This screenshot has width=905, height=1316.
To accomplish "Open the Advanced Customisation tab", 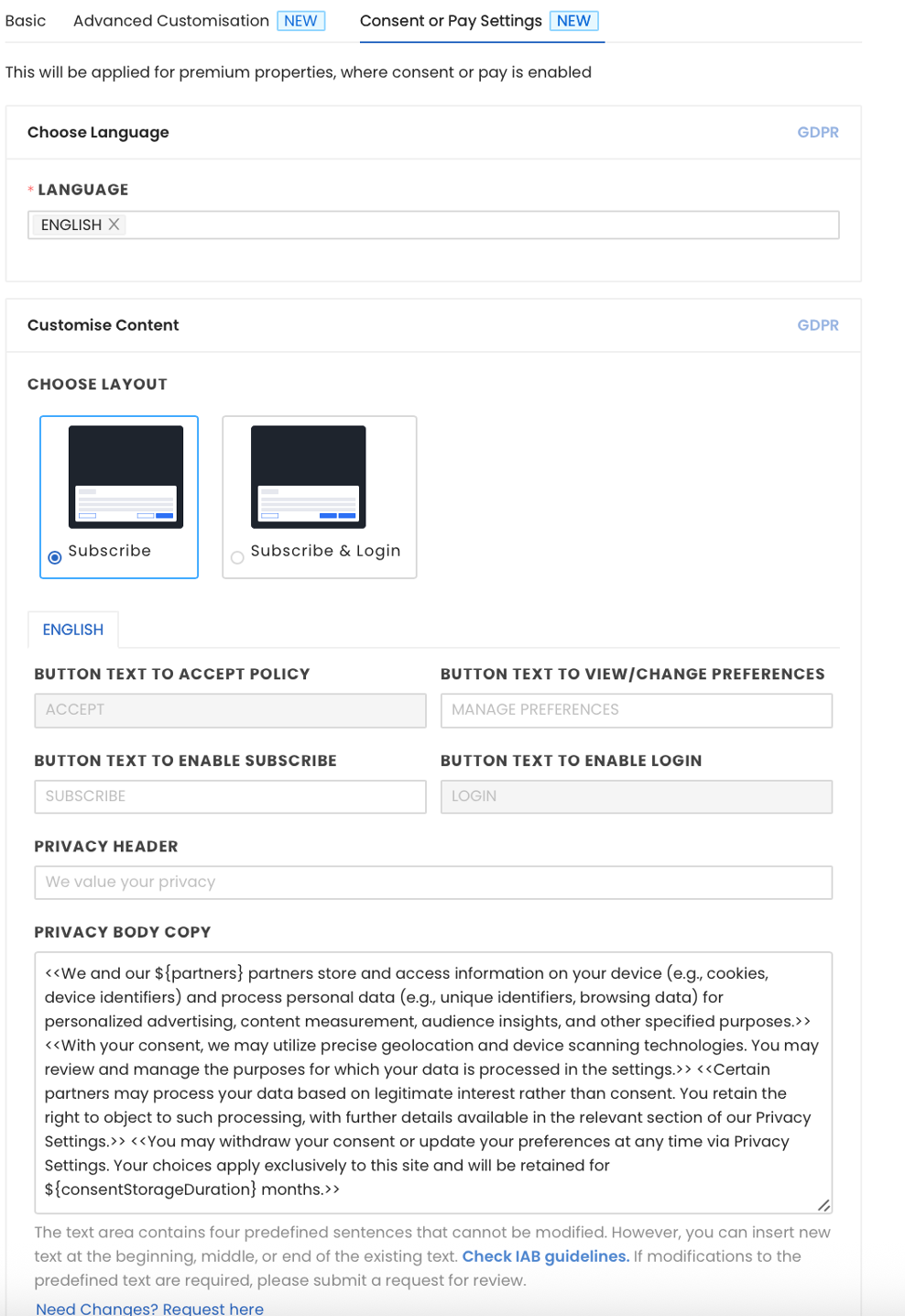I will pos(171,20).
